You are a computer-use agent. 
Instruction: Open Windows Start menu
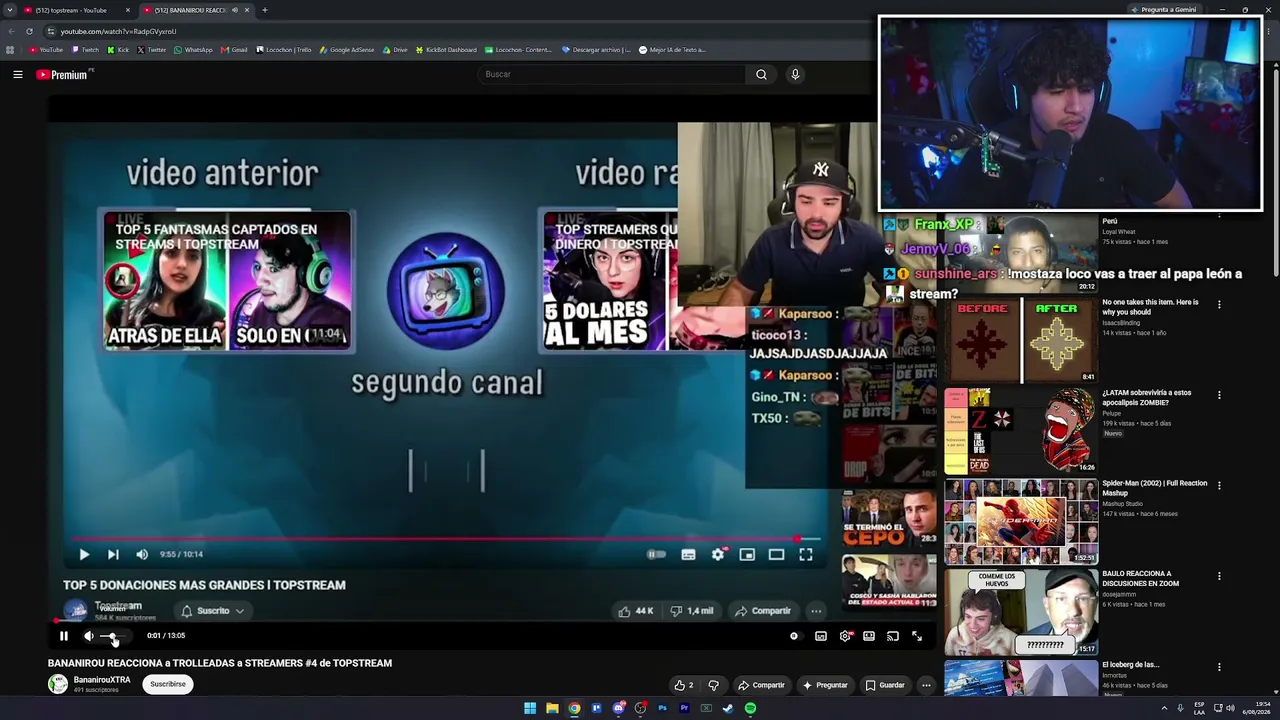[530, 709]
